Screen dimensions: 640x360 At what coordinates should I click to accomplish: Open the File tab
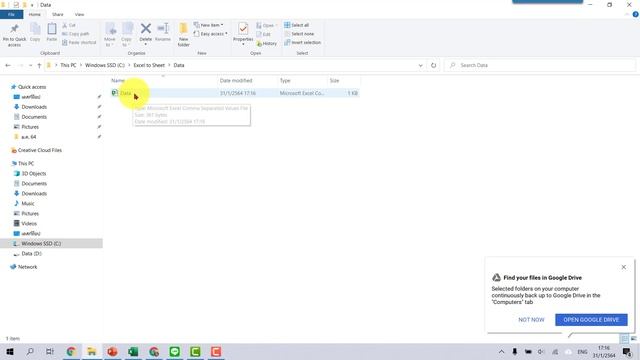click(x=11, y=14)
